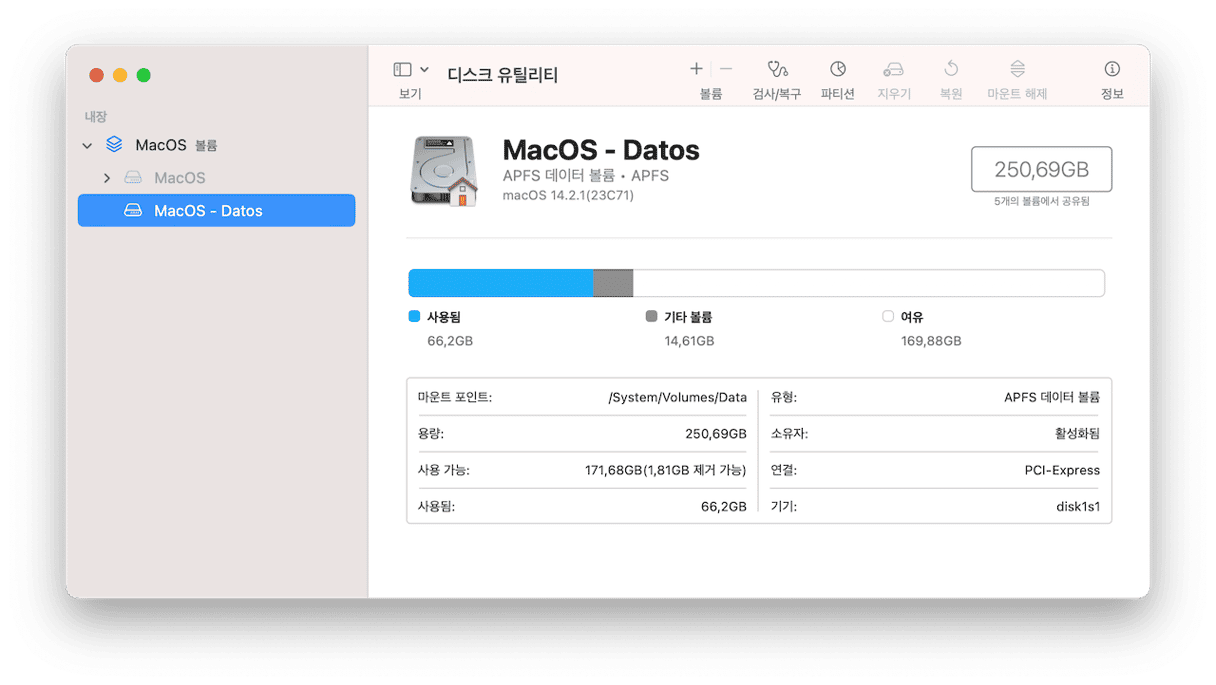Click the 내장 sidebar section header
The width and height of the screenshot is (1216, 685).
[x=96, y=117]
